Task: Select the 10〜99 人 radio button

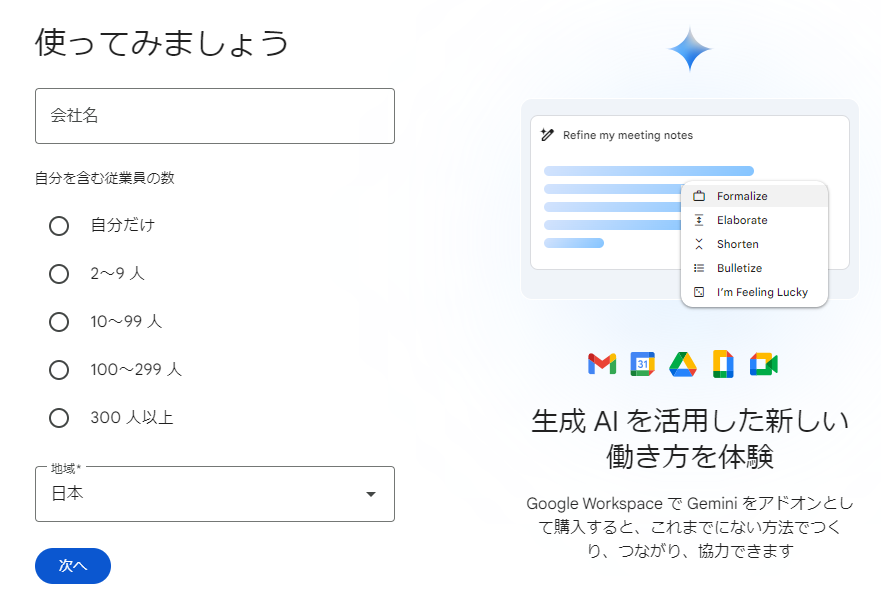Action: (59, 322)
